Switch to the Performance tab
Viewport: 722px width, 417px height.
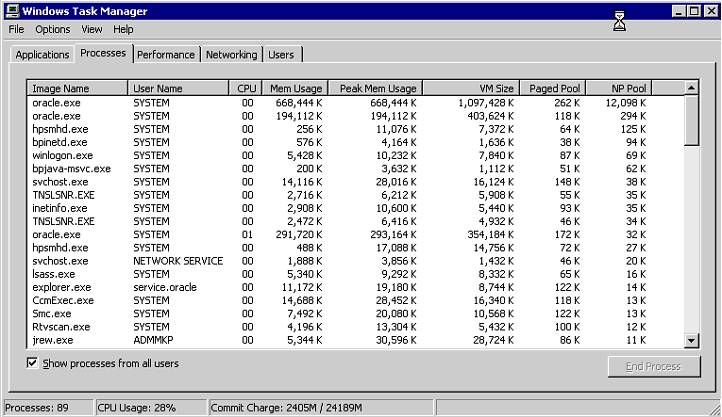click(166, 54)
